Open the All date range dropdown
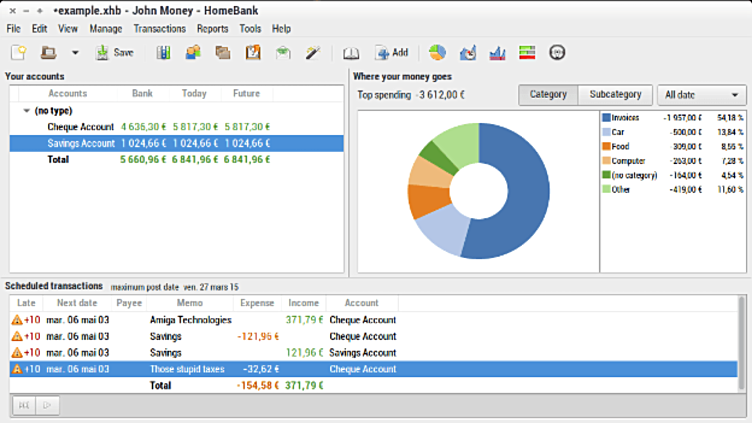752x423 pixels. (702, 95)
